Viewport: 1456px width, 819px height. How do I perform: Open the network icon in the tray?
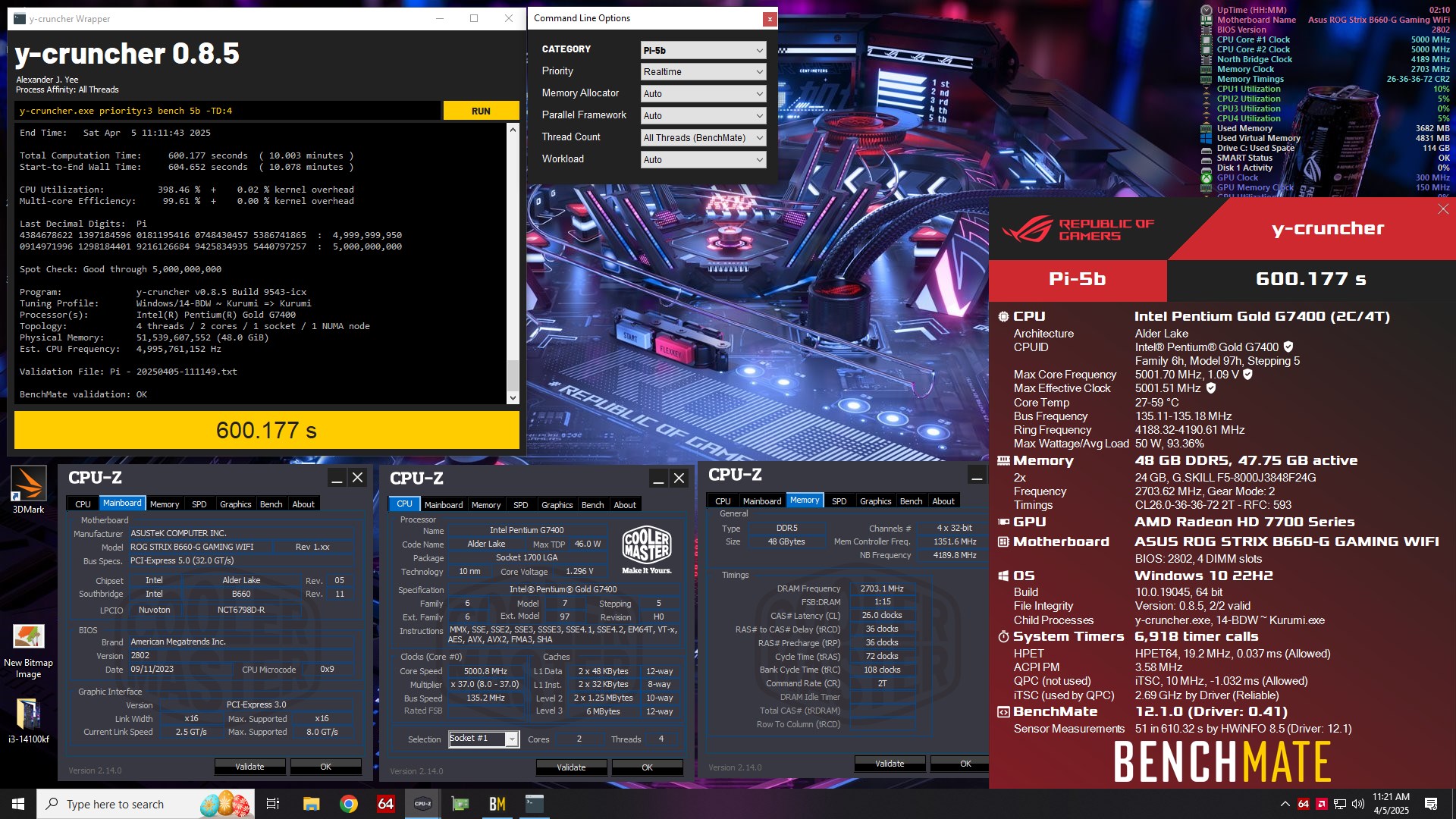(x=1340, y=804)
